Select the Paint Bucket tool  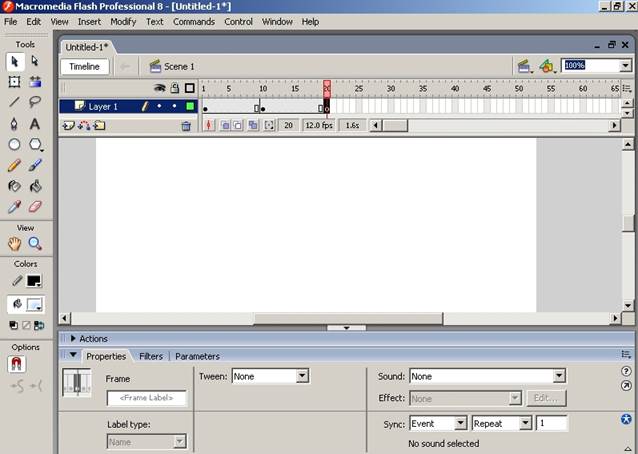point(35,186)
